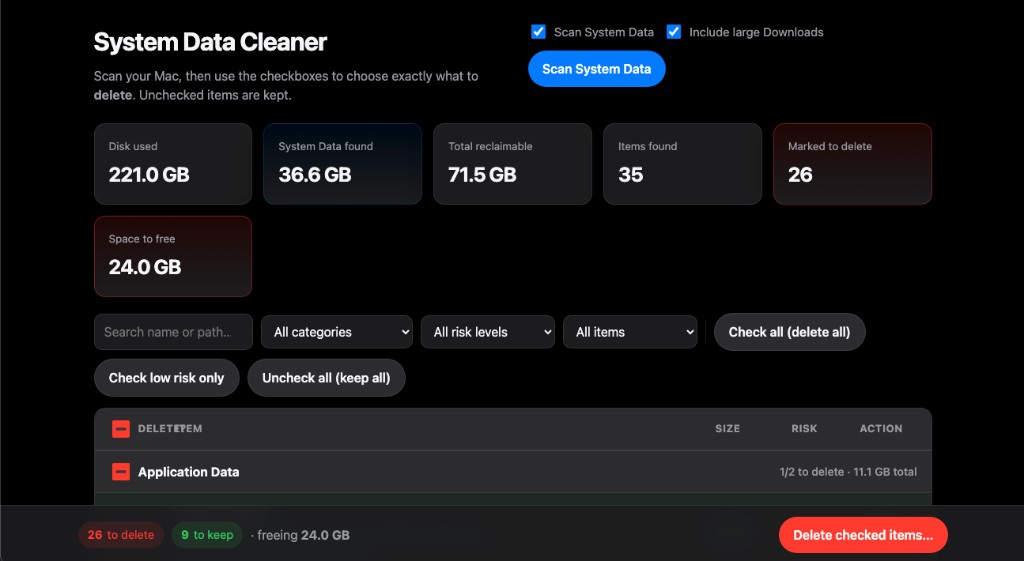Click the Disk used 221.0 GB card

coord(173,164)
